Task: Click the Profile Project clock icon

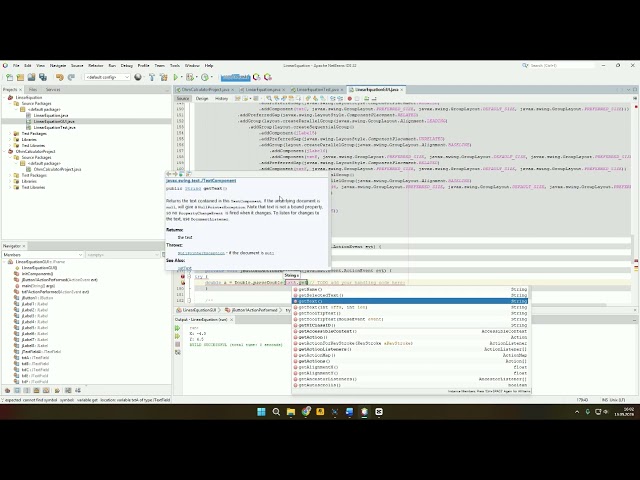Action: (x=205, y=77)
